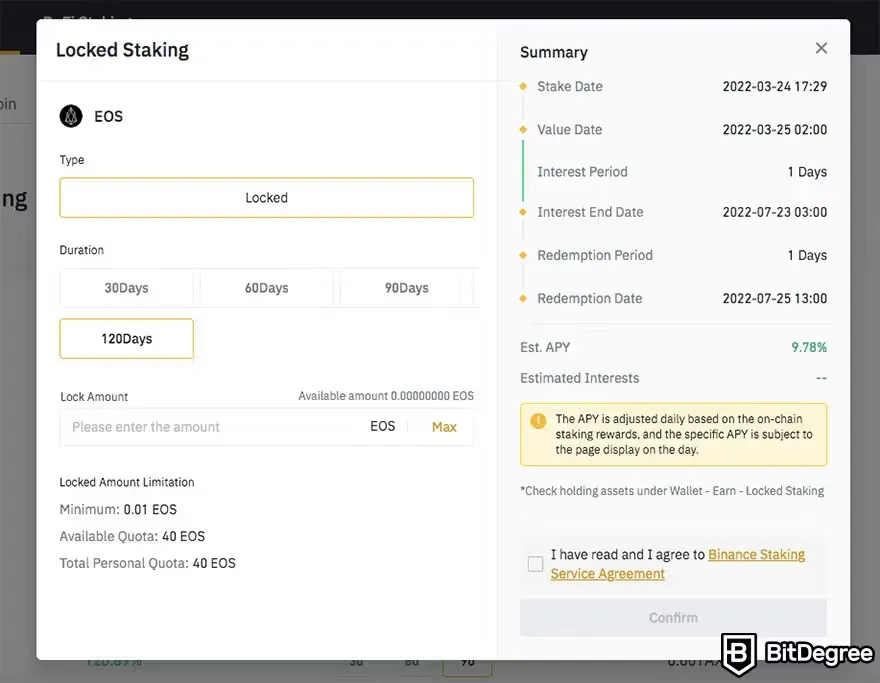This screenshot has width=880, height=683.
Task: Click Total Personal Quota: 40 EOS text
Action: pyautogui.click(x=148, y=563)
